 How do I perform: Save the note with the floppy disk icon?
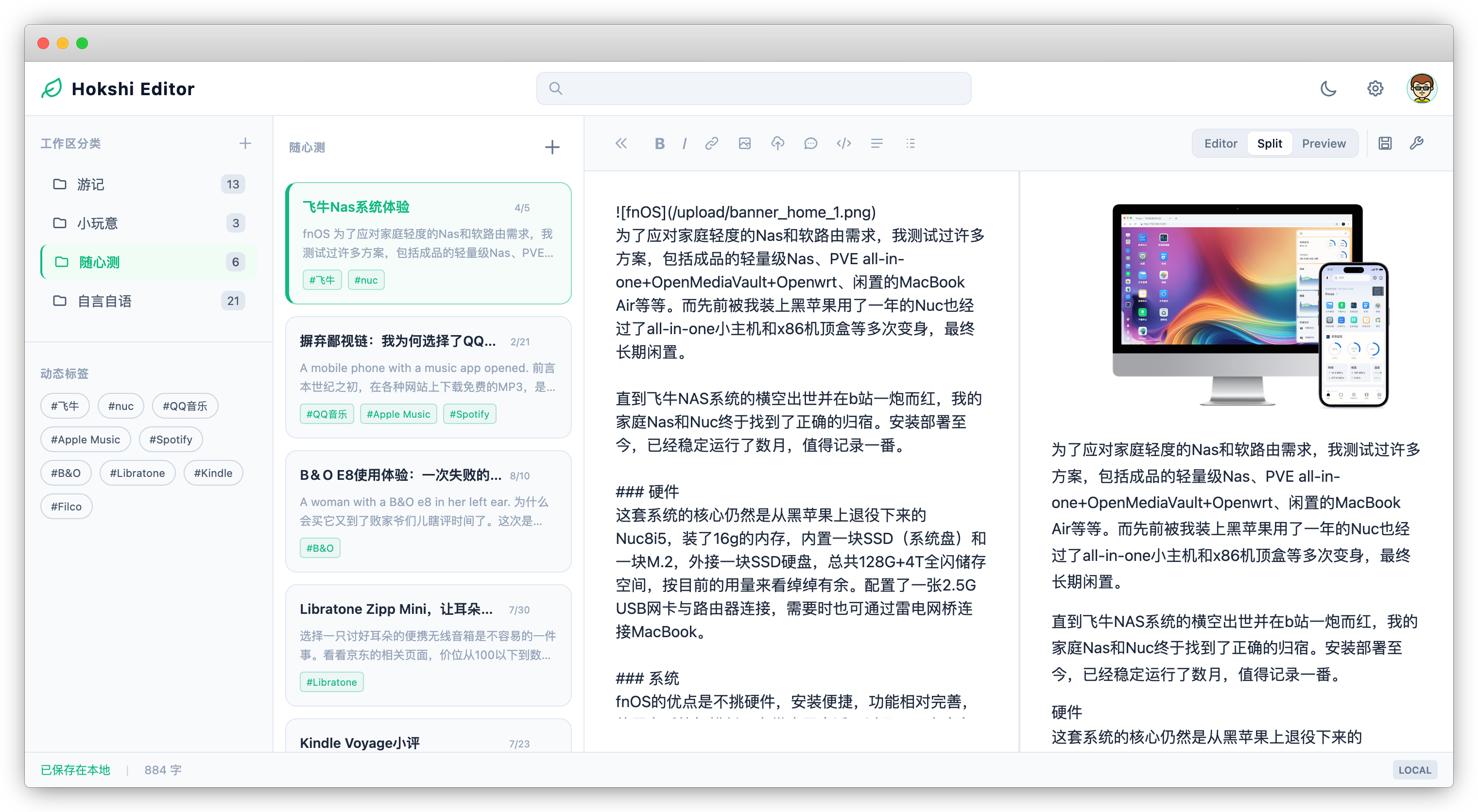(1385, 143)
